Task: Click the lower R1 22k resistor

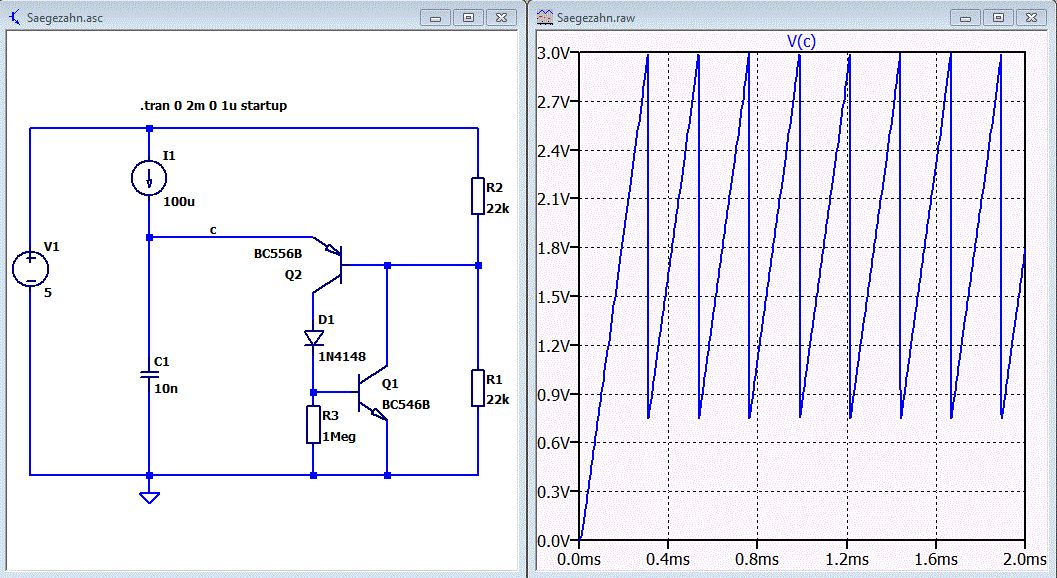Action: pos(478,388)
